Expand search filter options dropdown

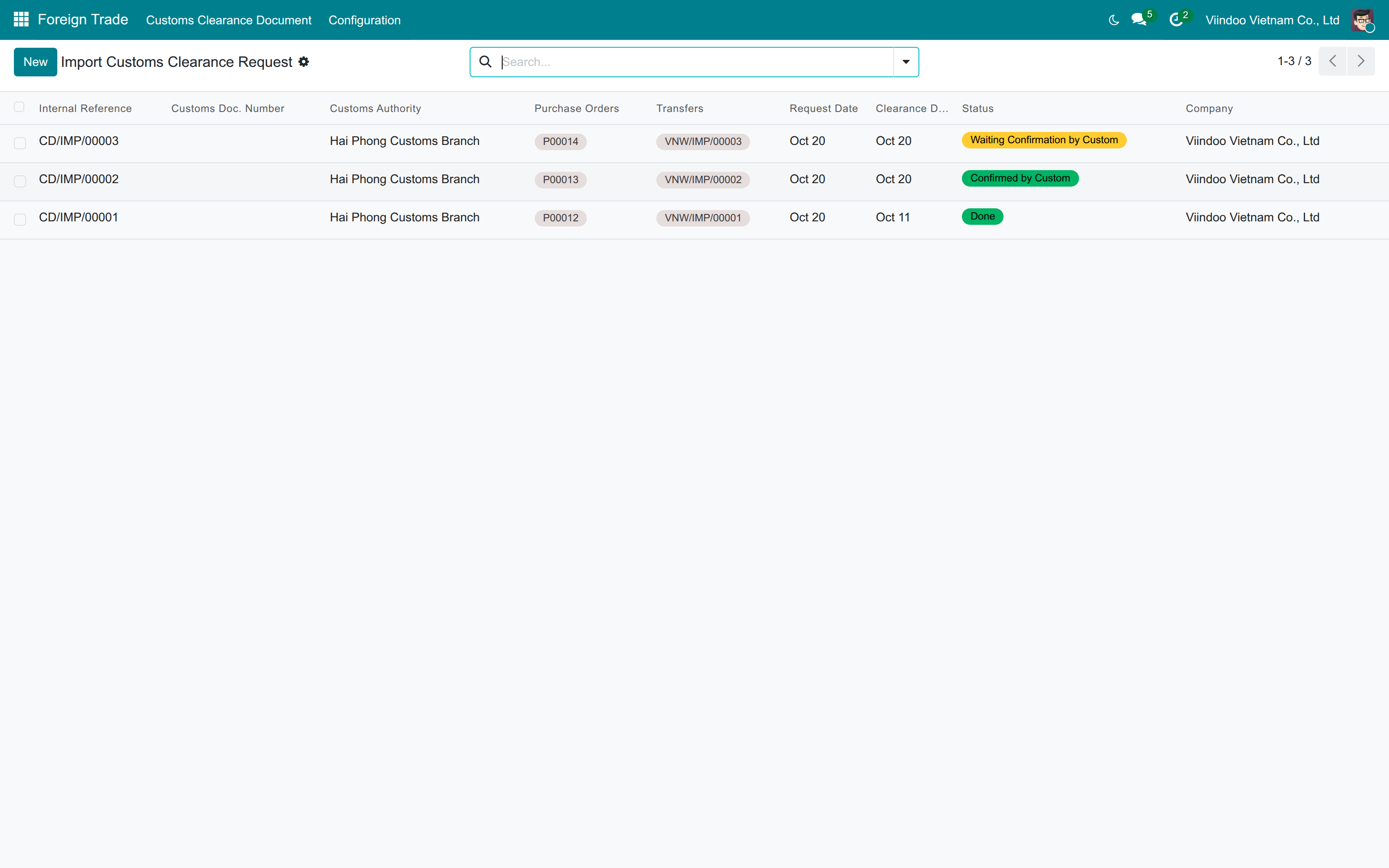coord(906,62)
